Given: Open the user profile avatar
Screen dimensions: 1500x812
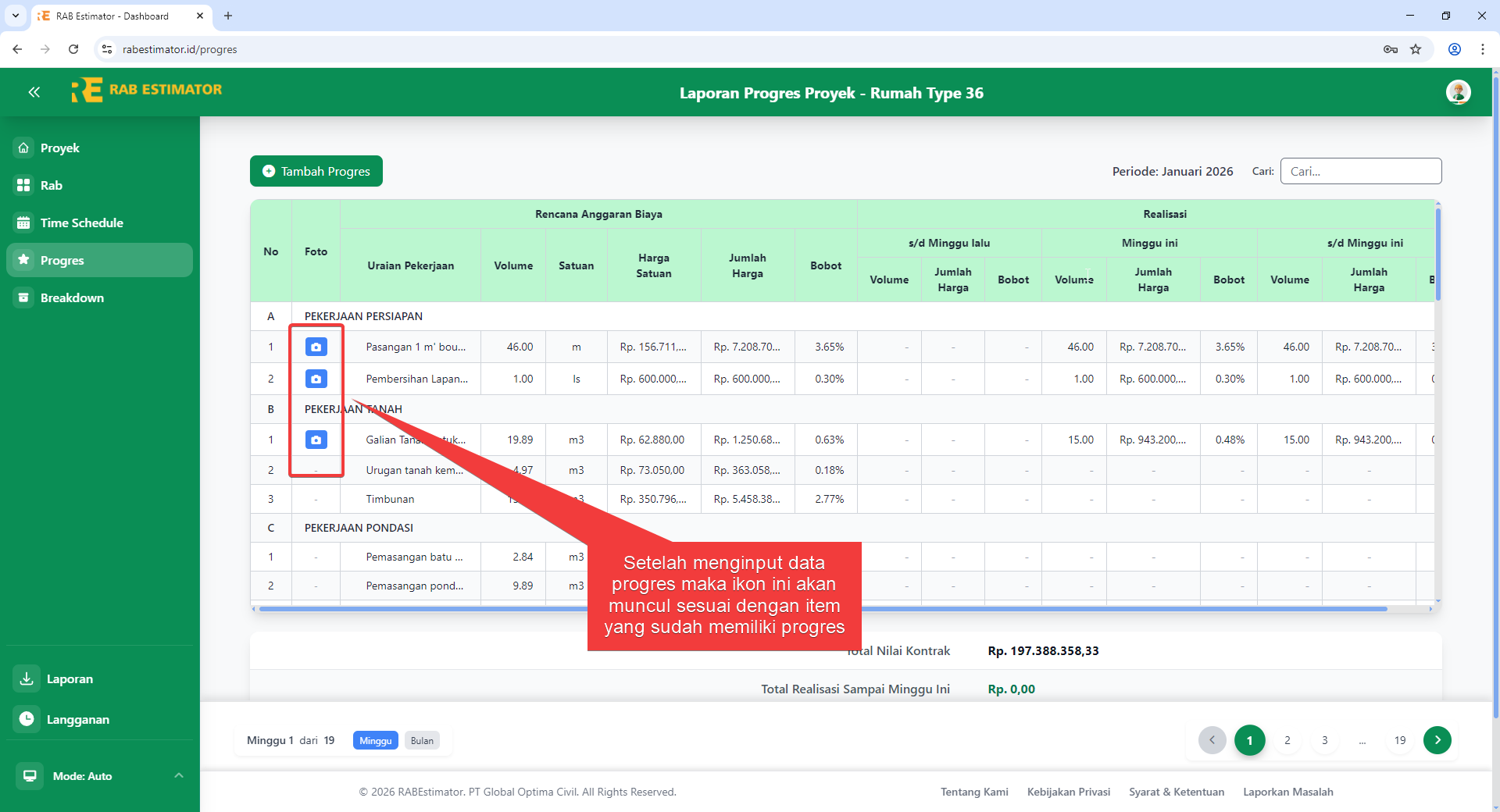Looking at the screenshot, I should point(1458,92).
